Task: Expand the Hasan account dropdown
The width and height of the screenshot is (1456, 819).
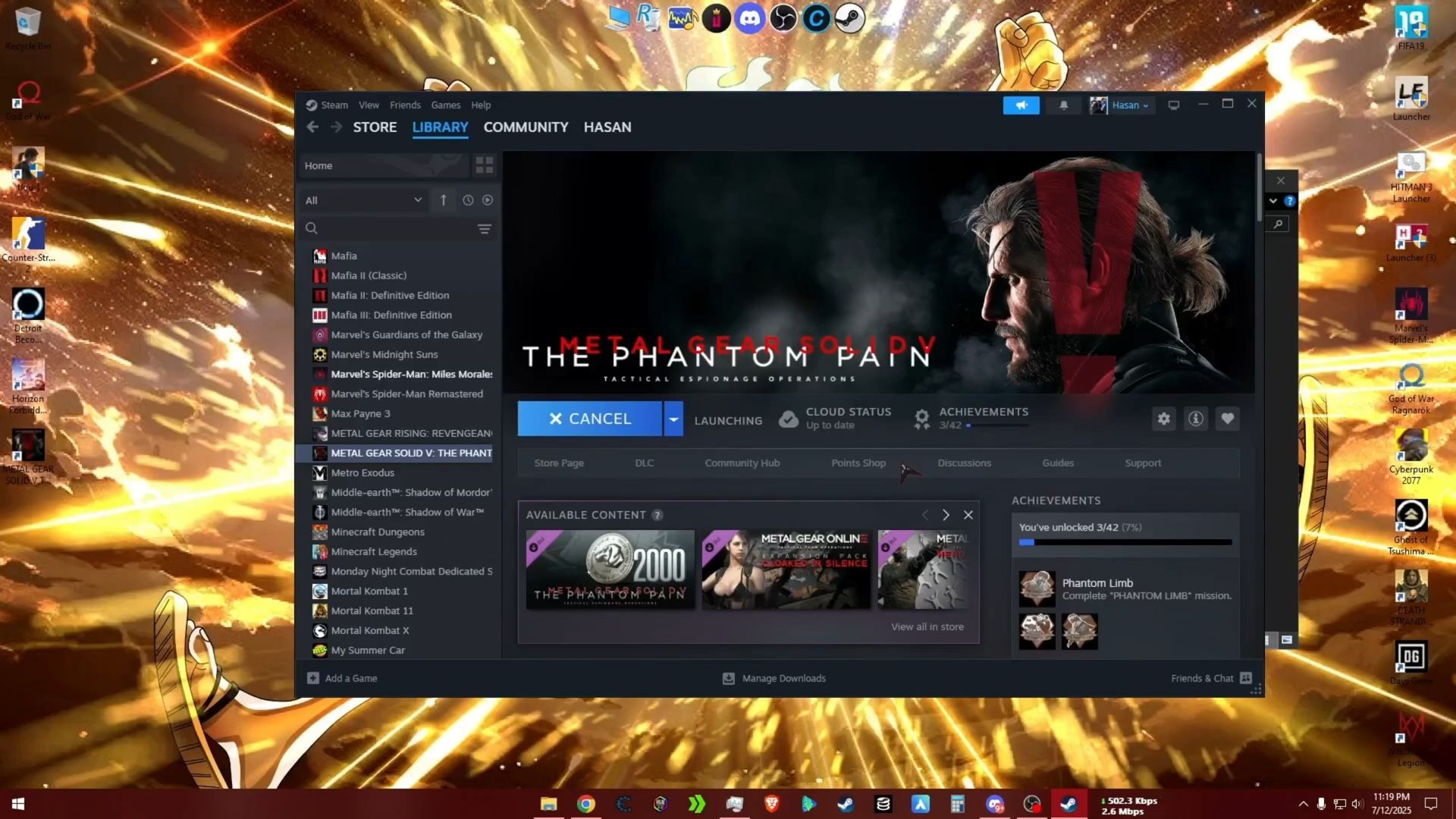Action: tap(1129, 105)
